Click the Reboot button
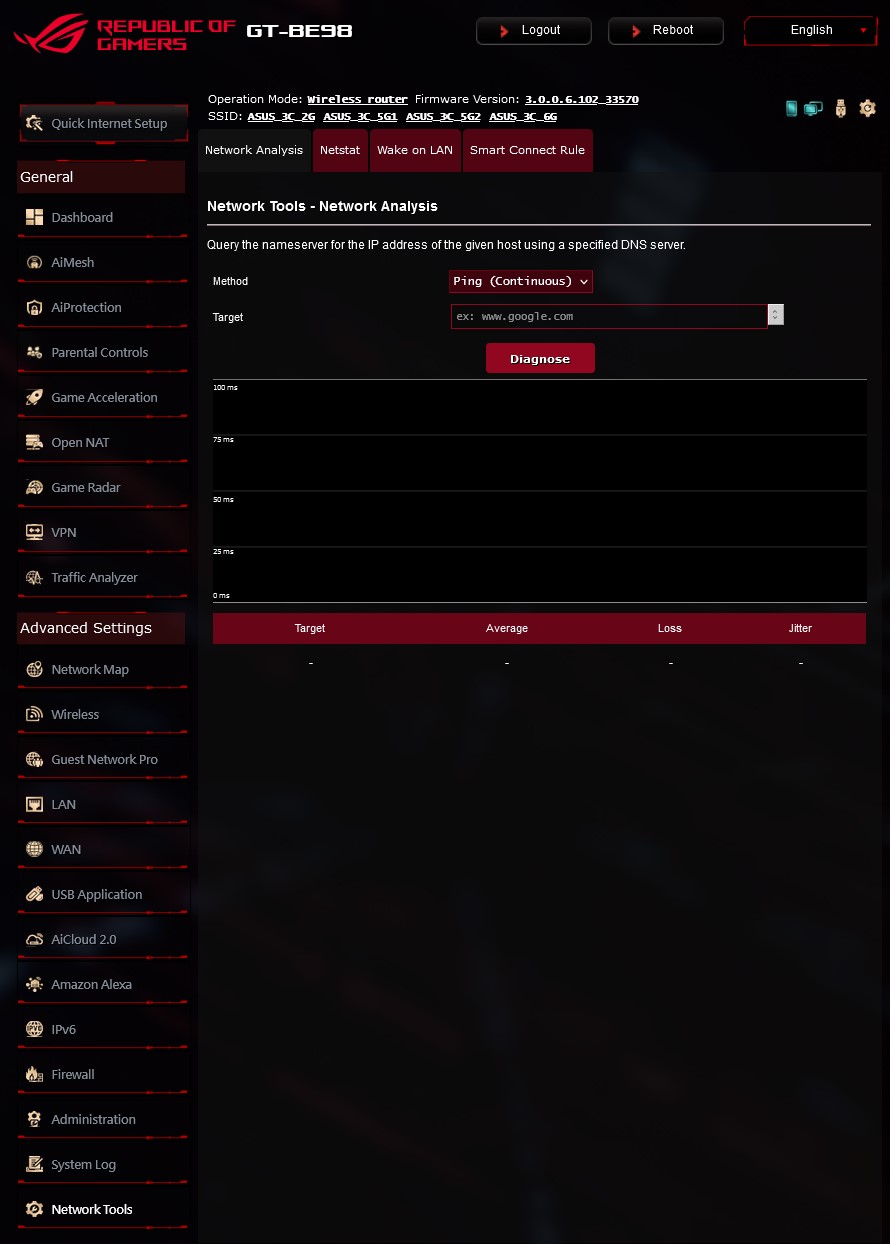 (x=666, y=30)
